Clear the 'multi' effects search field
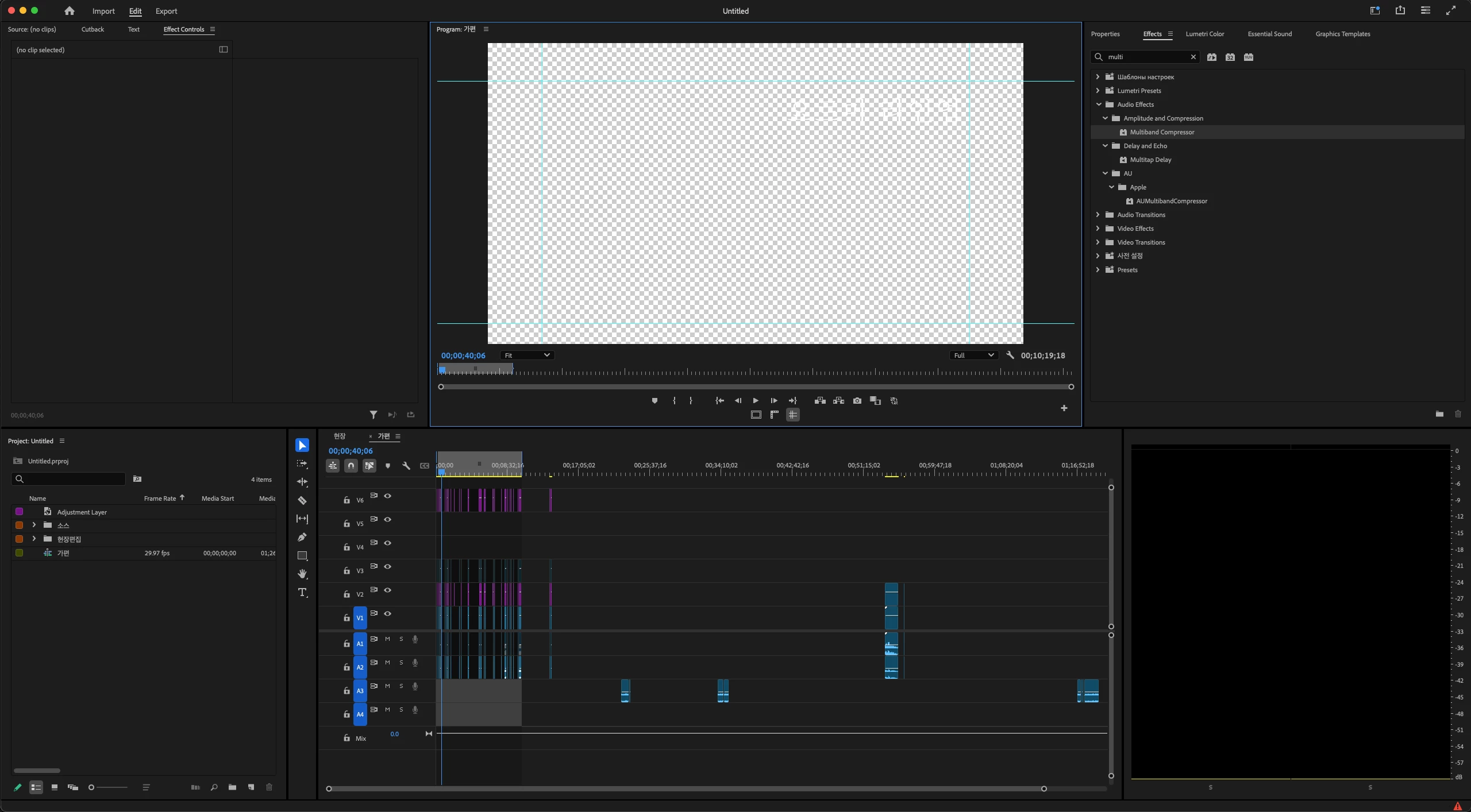1471x812 pixels. tap(1193, 57)
